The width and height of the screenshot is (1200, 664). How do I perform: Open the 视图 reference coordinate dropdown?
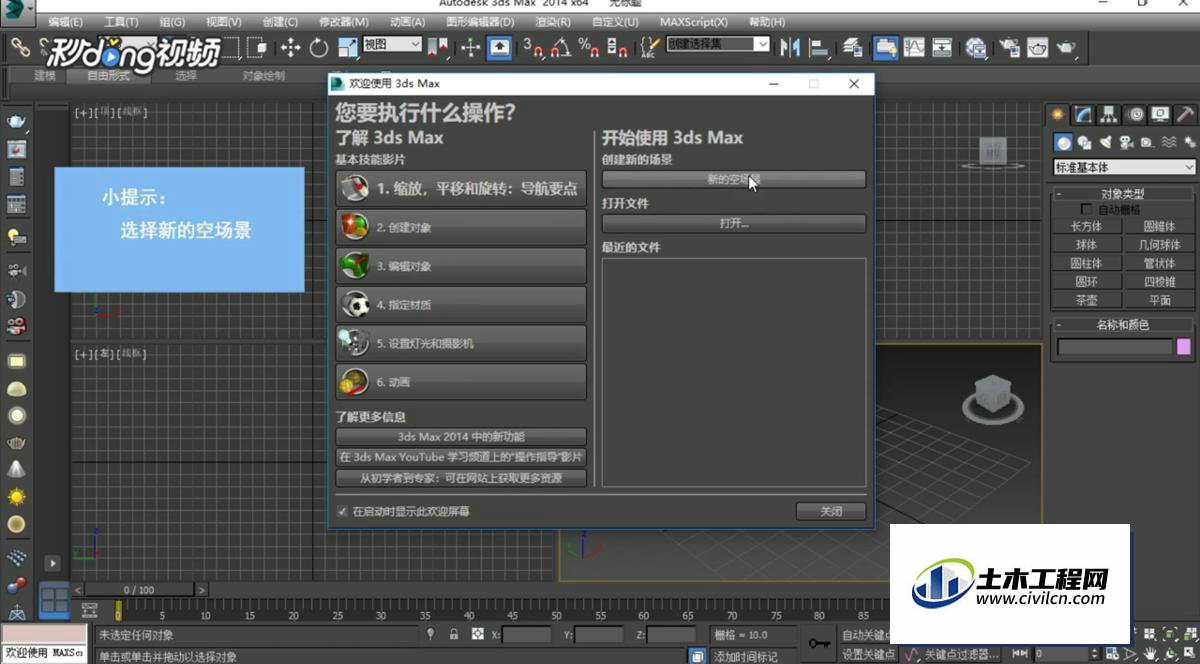click(392, 44)
